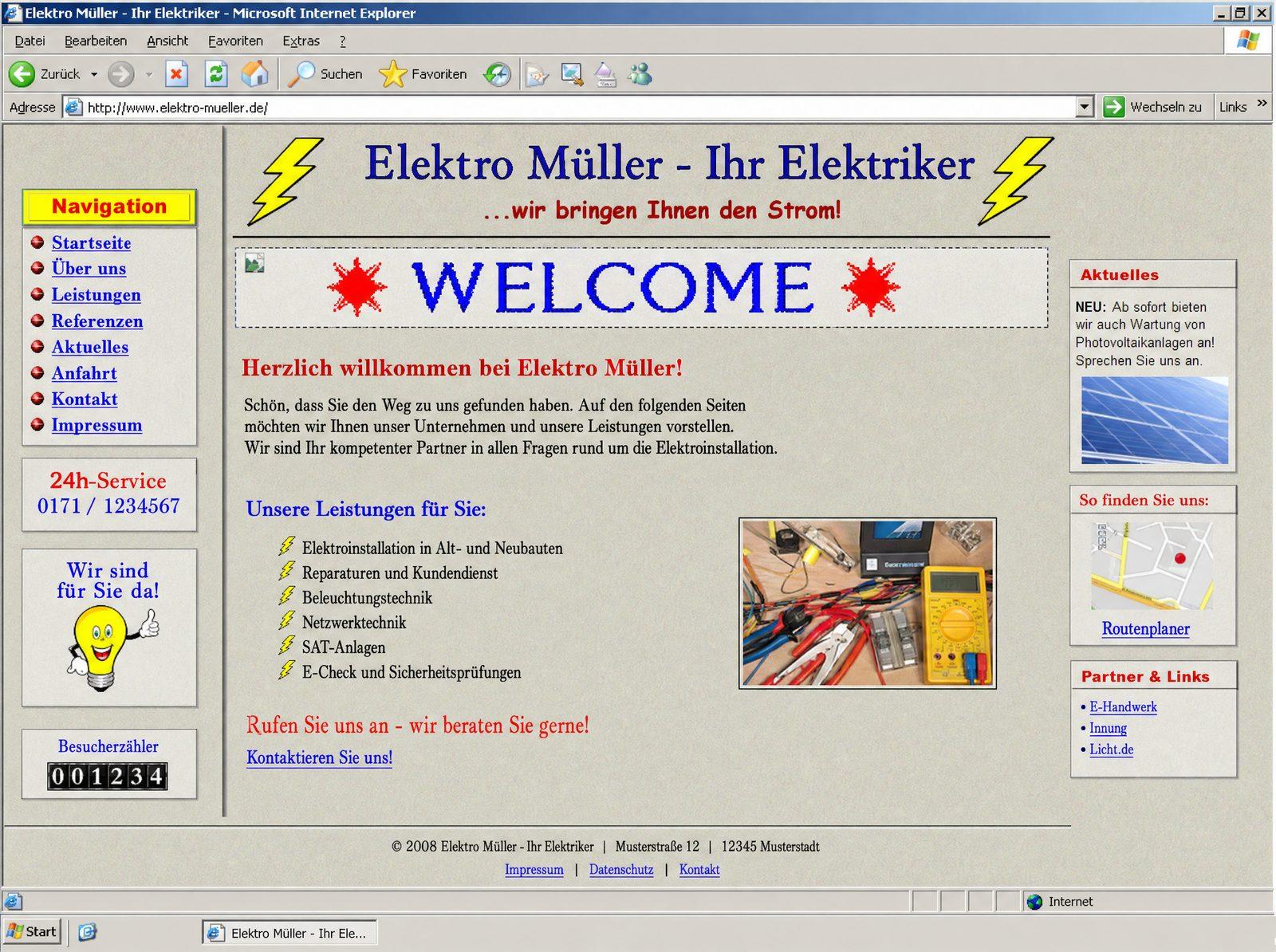Open Suchen with the magnifier icon
Screen dimensions: 1276x952
point(301,74)
